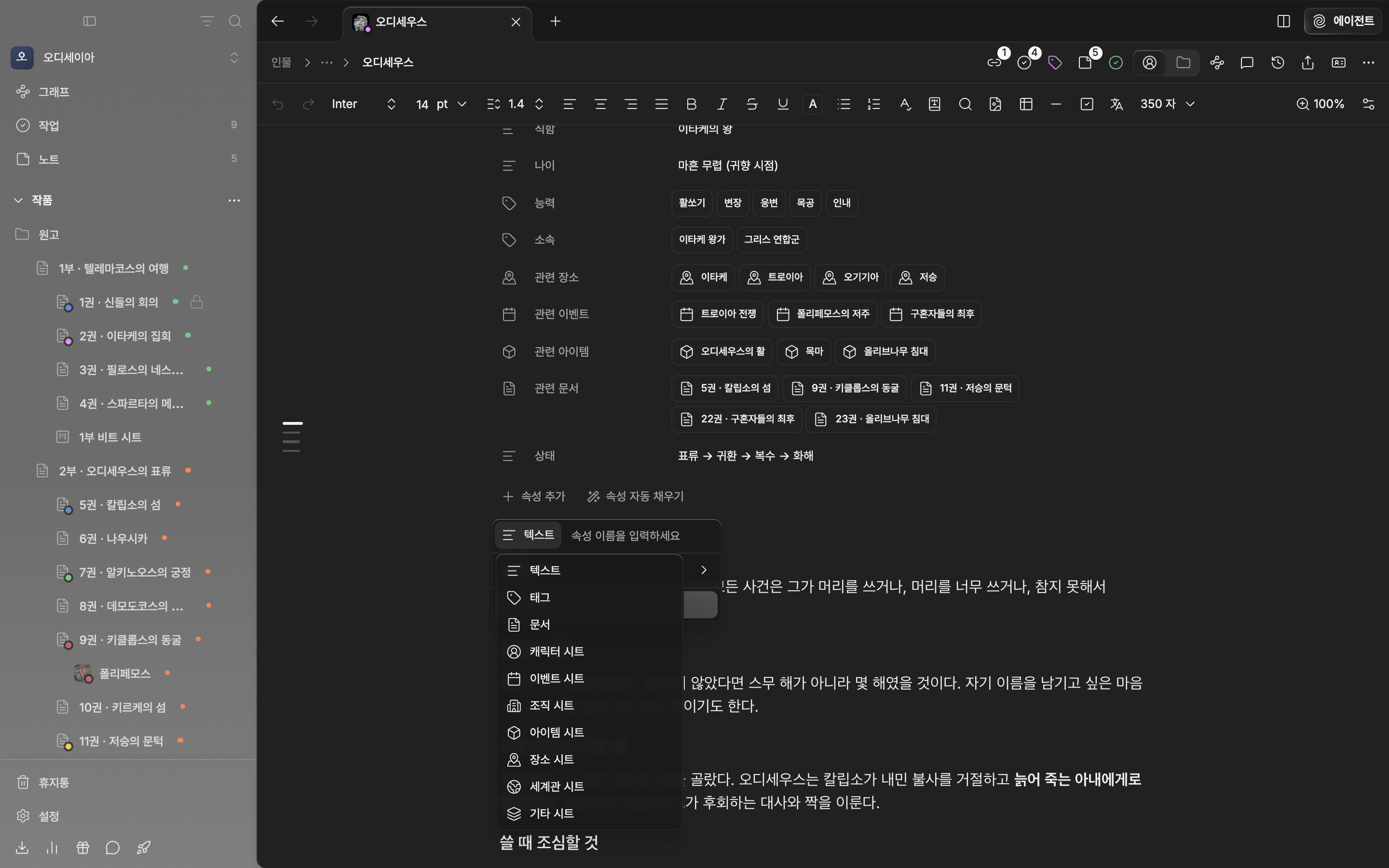This screenshot has width=1389, height=868.
Task: Open sidebar search magnifier
Action: [x=235, y=21]
